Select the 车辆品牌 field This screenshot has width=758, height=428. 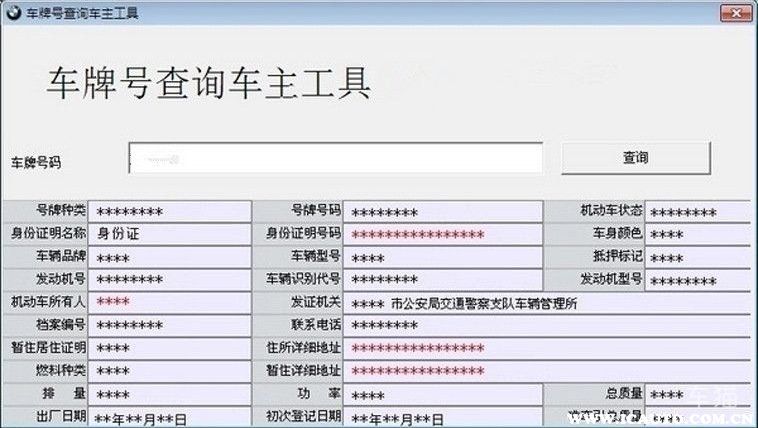point(169,257)
